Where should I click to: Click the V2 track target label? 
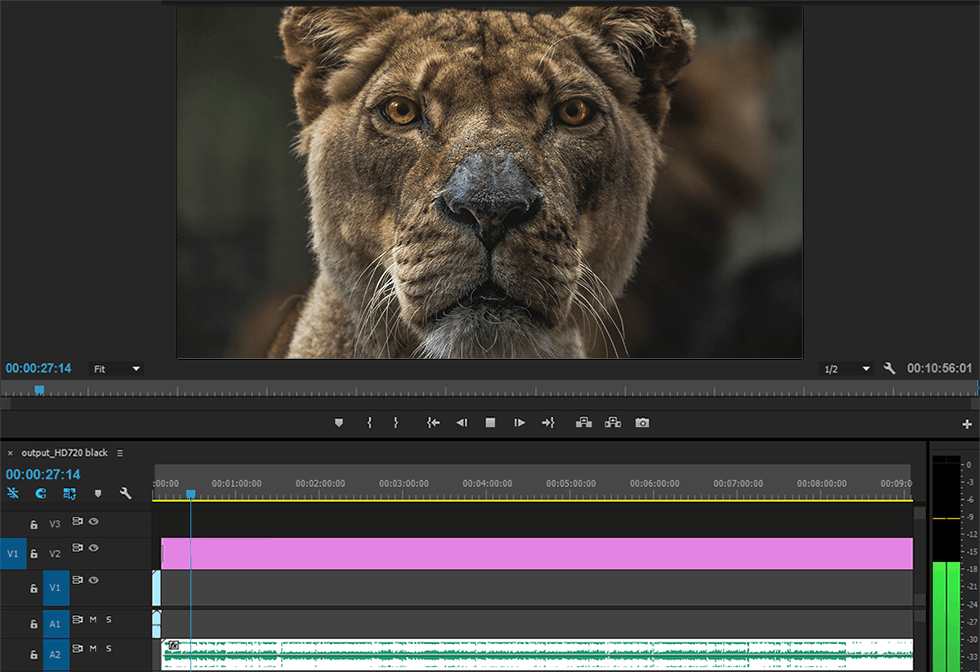[x=55, y=553]
